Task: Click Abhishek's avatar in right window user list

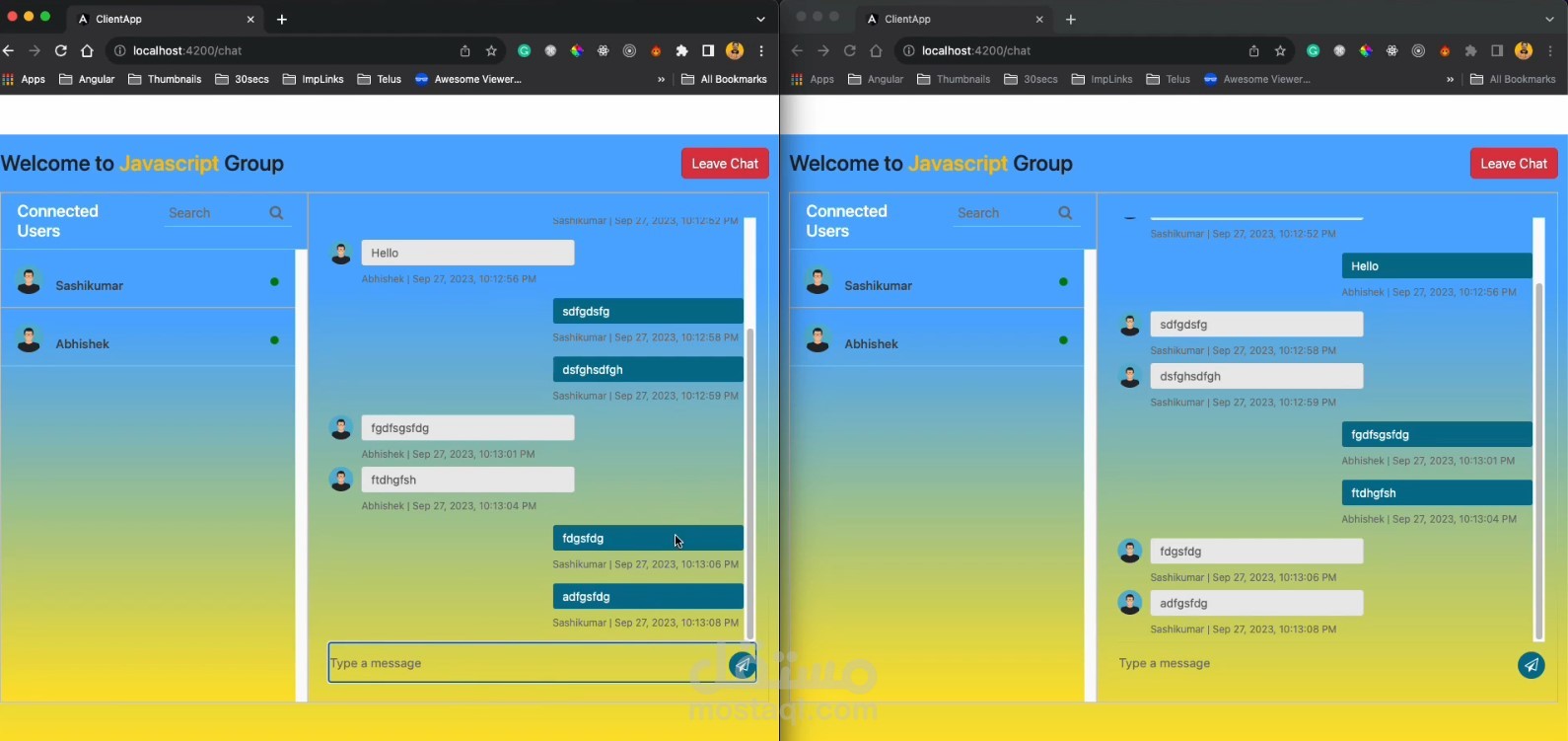Action: (819, 339)
